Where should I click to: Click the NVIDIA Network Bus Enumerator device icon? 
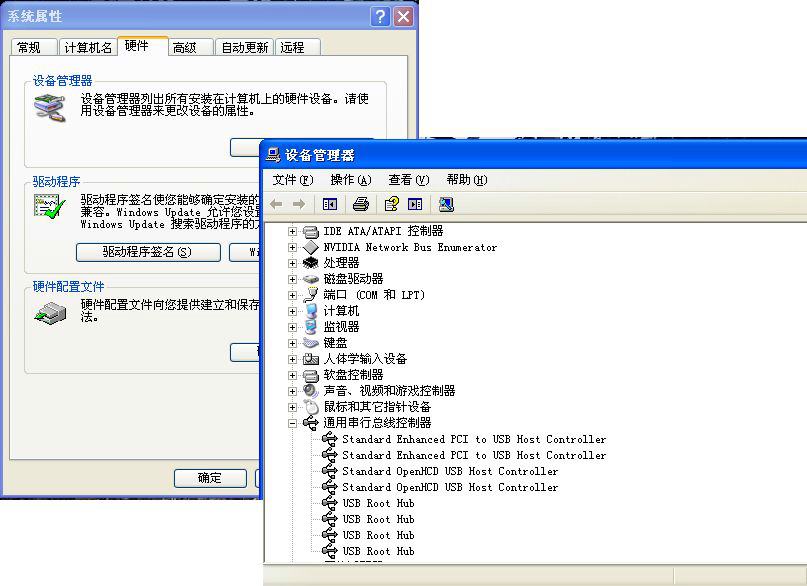311,247
